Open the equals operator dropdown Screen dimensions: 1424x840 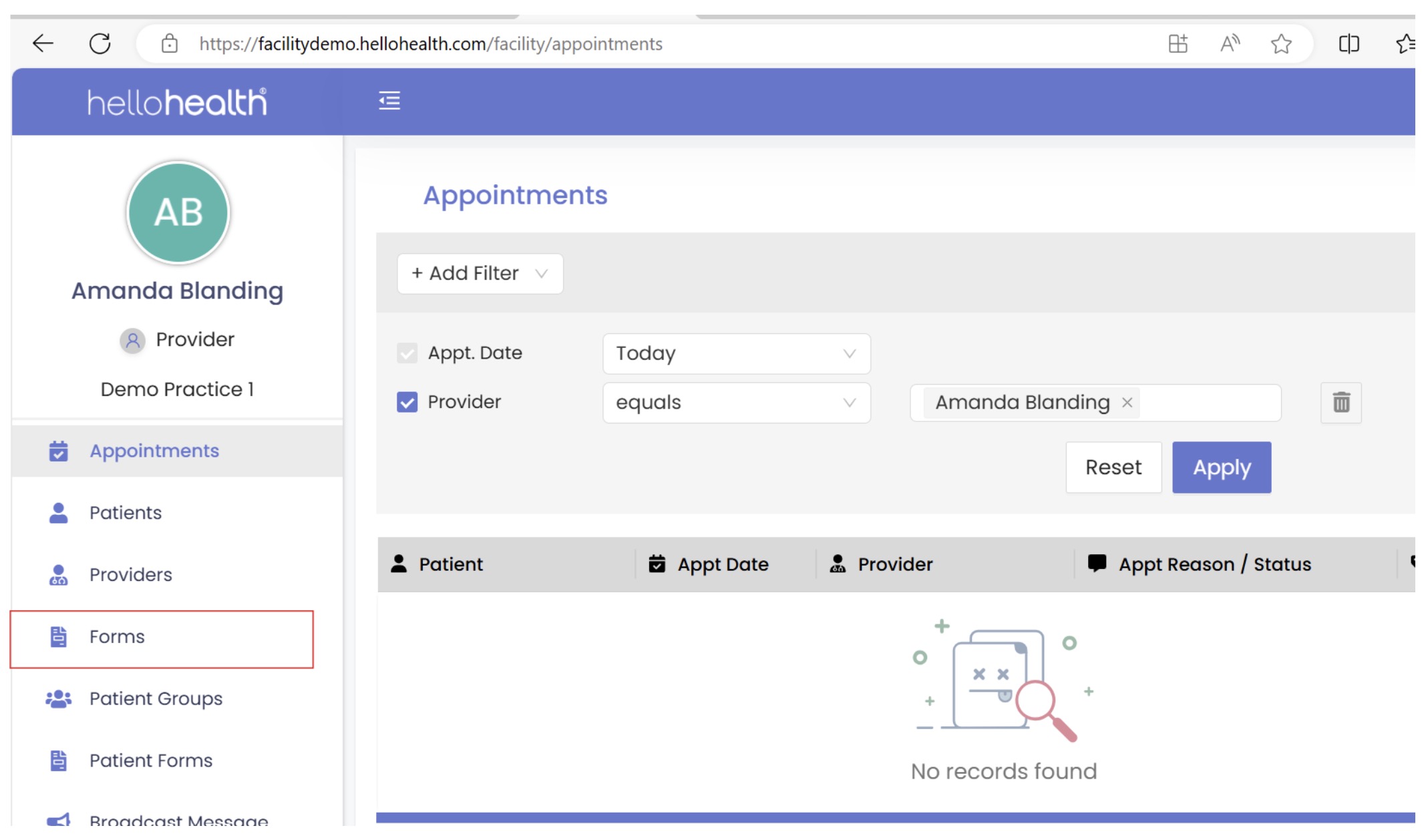click(736, 403)
